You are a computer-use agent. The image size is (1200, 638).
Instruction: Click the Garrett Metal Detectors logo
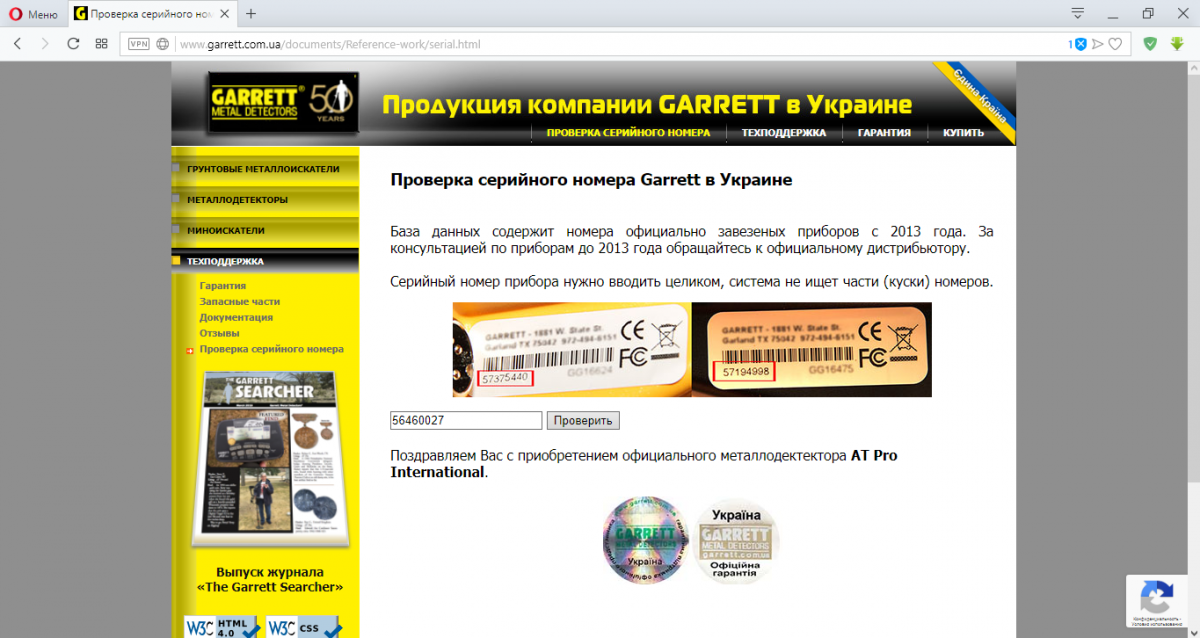pyautogui.click(x=282, y=103)
